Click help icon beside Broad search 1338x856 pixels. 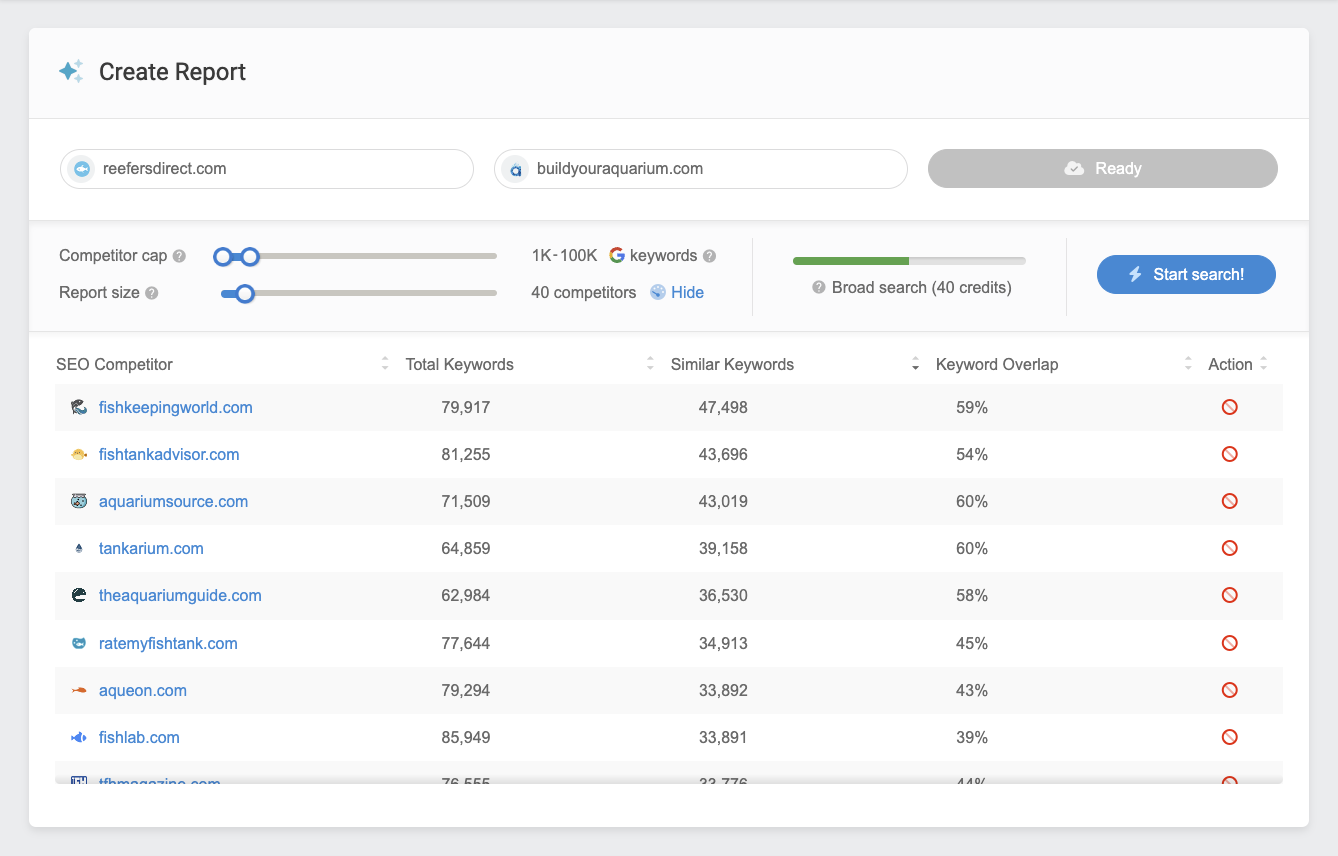coord(819,288)
